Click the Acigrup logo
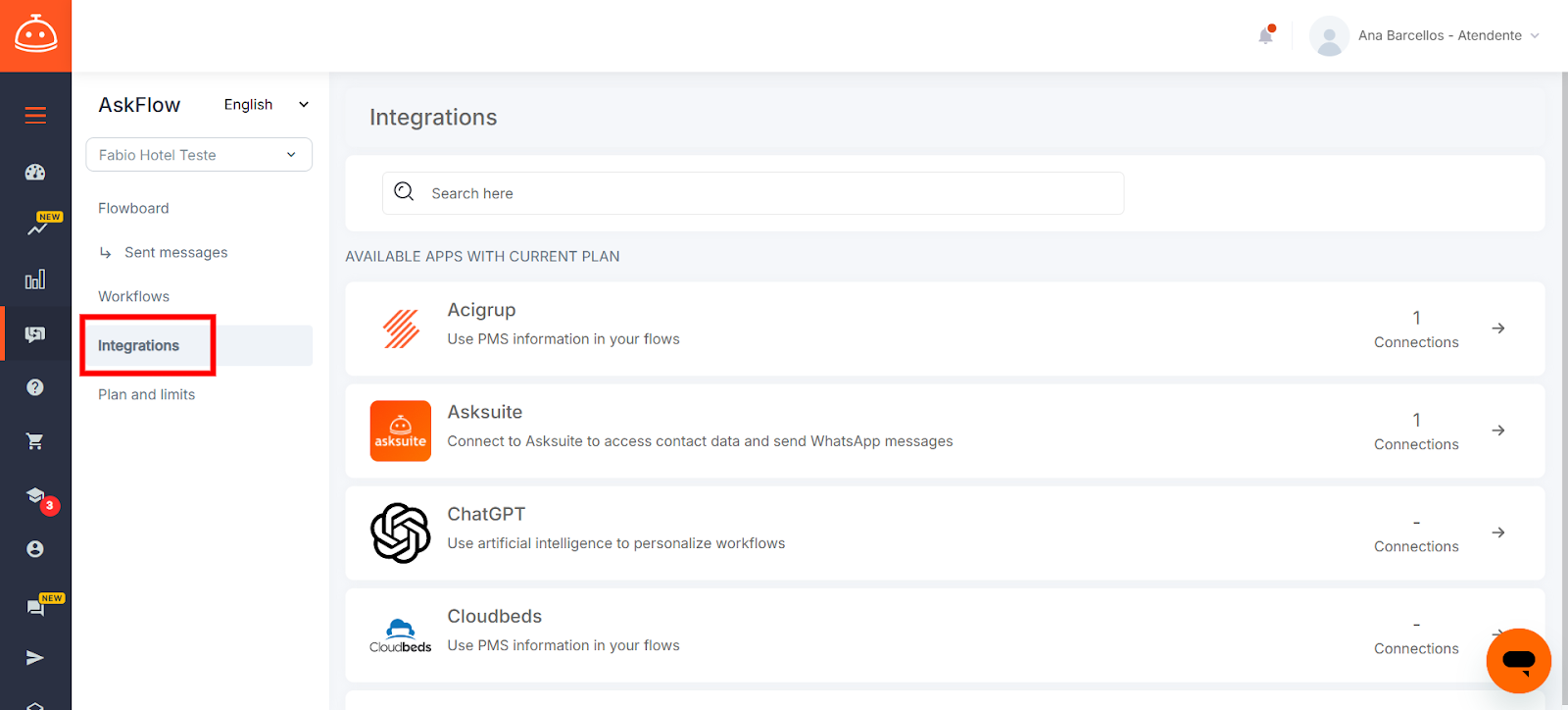The image size is (1568, 710). (401, 329)
